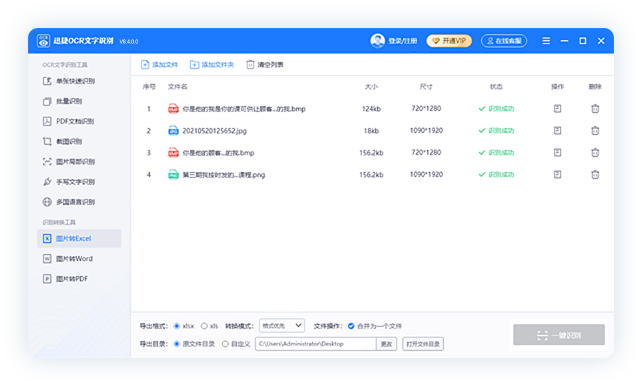Expand the conversion mode dropdown
Viewport: 642px width, 386px height.
pos(282,326)
